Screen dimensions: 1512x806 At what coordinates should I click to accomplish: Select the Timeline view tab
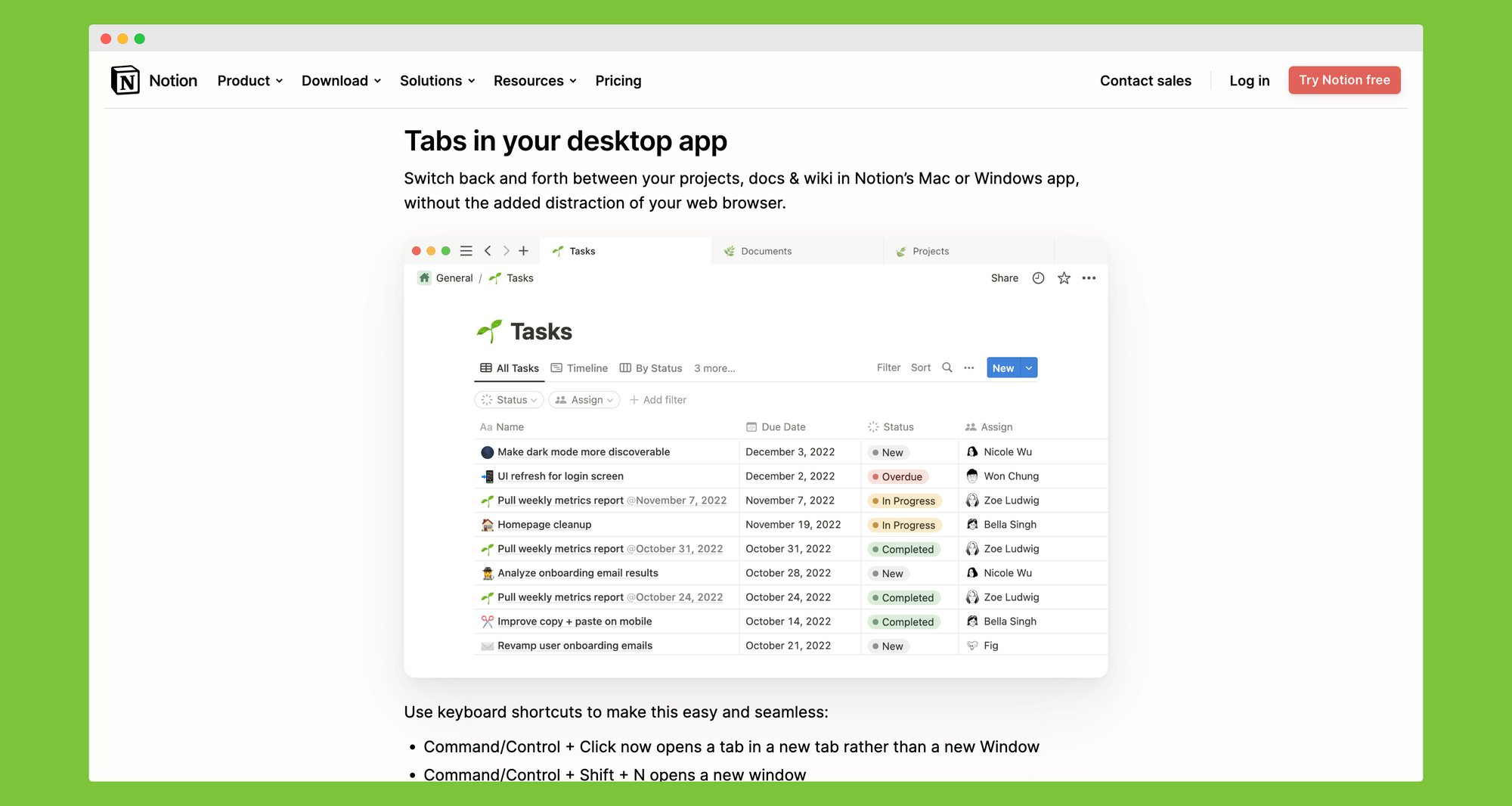[x=580, y=368]
